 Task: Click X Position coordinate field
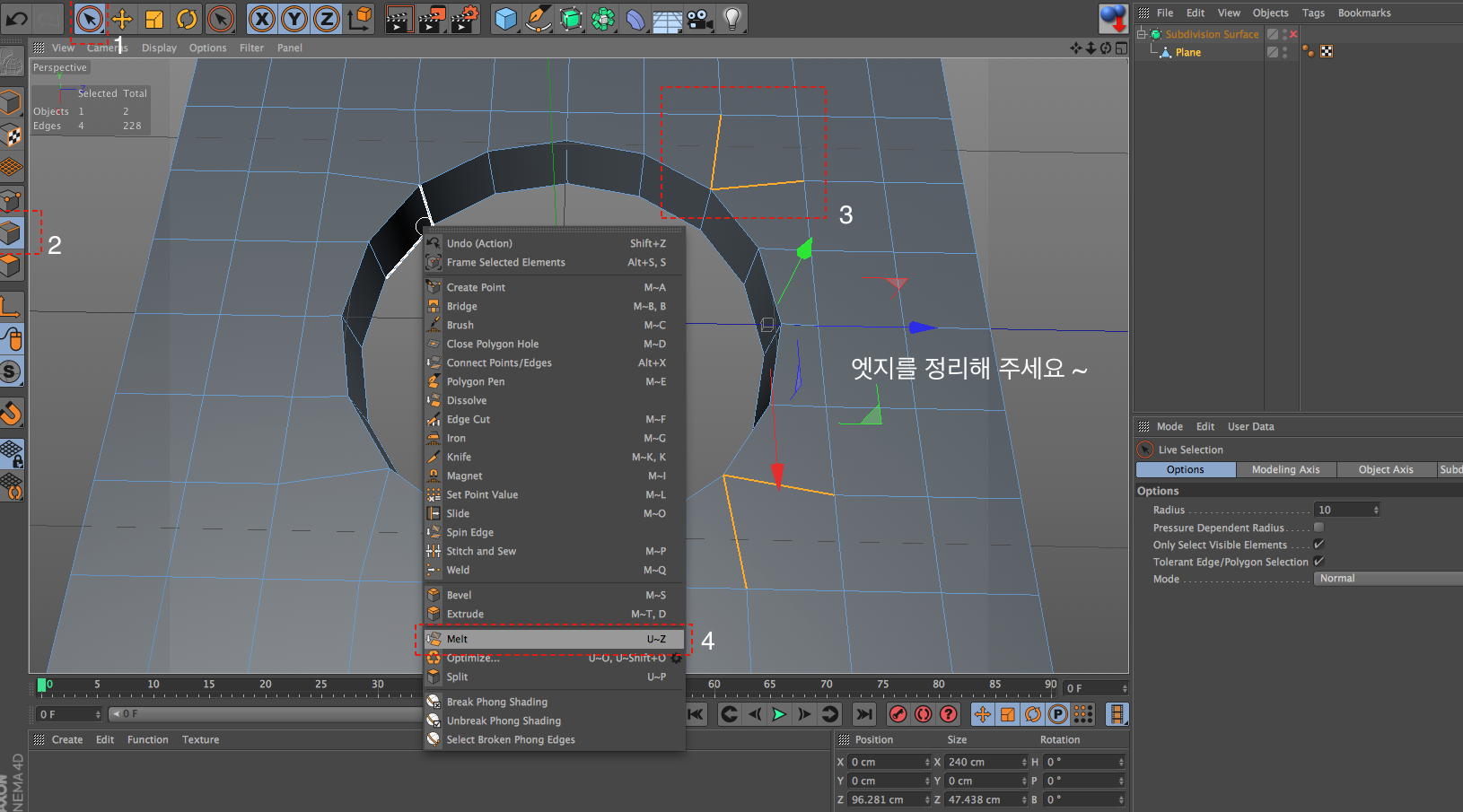889,762
